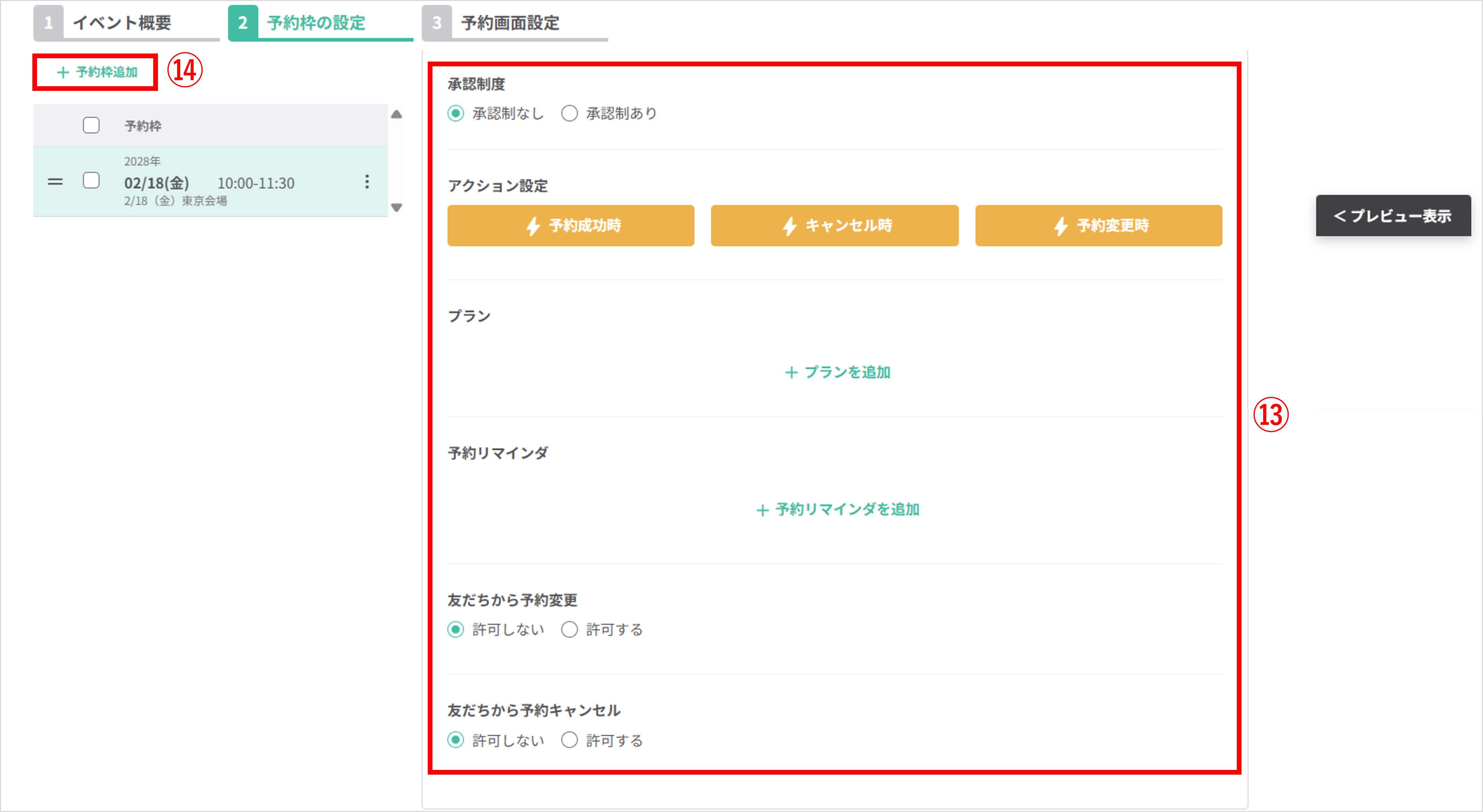Click the 02/18(金) date text

click(157, 183)
